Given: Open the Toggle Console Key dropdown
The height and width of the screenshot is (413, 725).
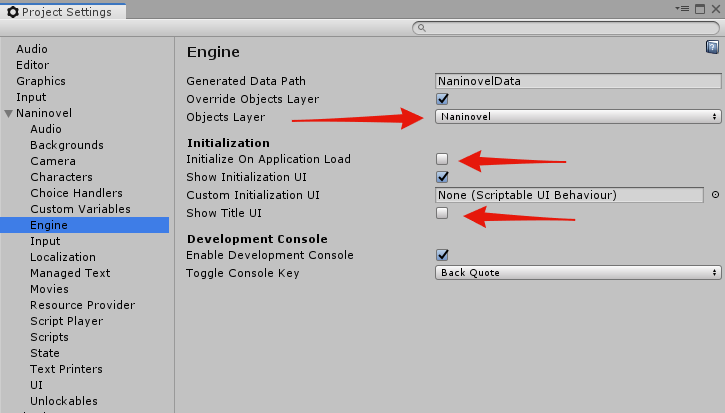Looking at the screenshot, I should tap(578, 273).
